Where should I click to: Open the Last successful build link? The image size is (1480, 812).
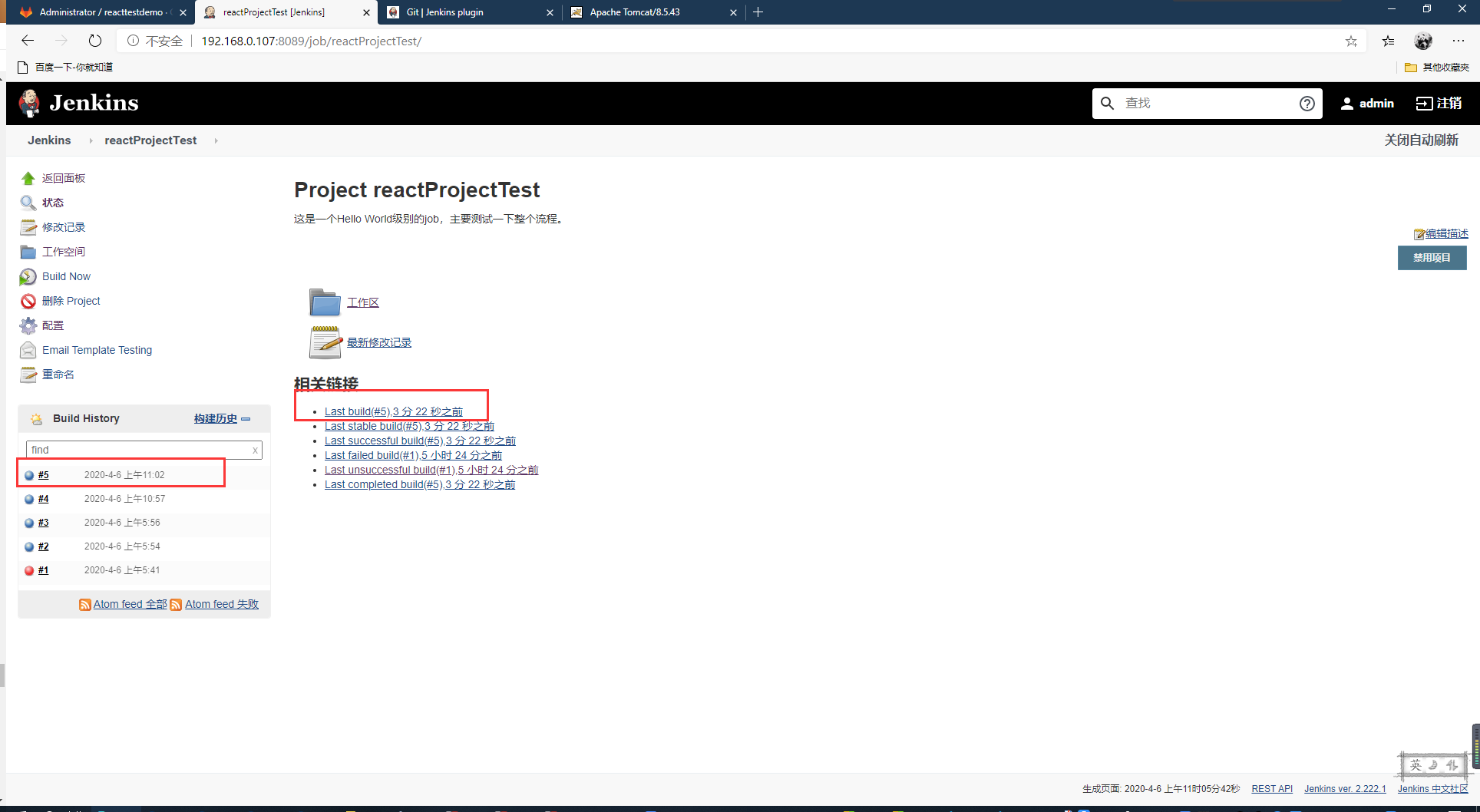[420, 441]
